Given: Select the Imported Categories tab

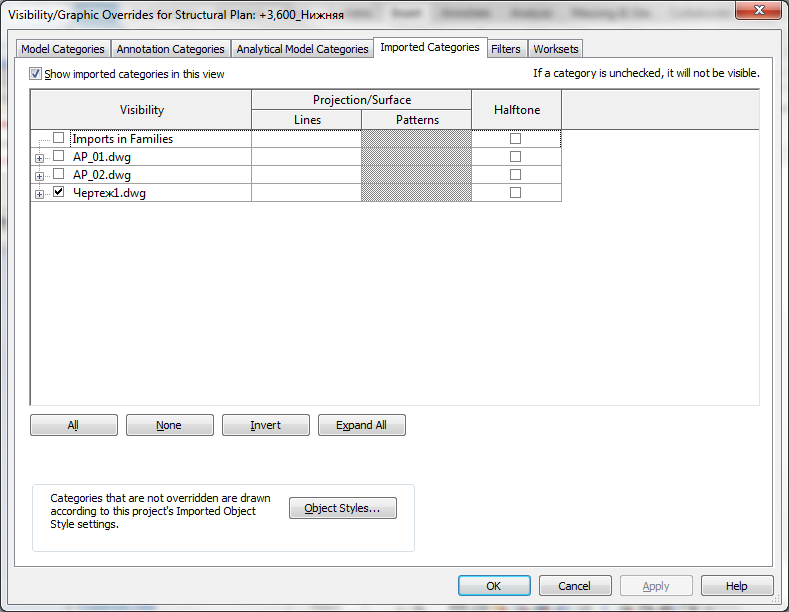Looking at the screenshot, I should point(430,47).
